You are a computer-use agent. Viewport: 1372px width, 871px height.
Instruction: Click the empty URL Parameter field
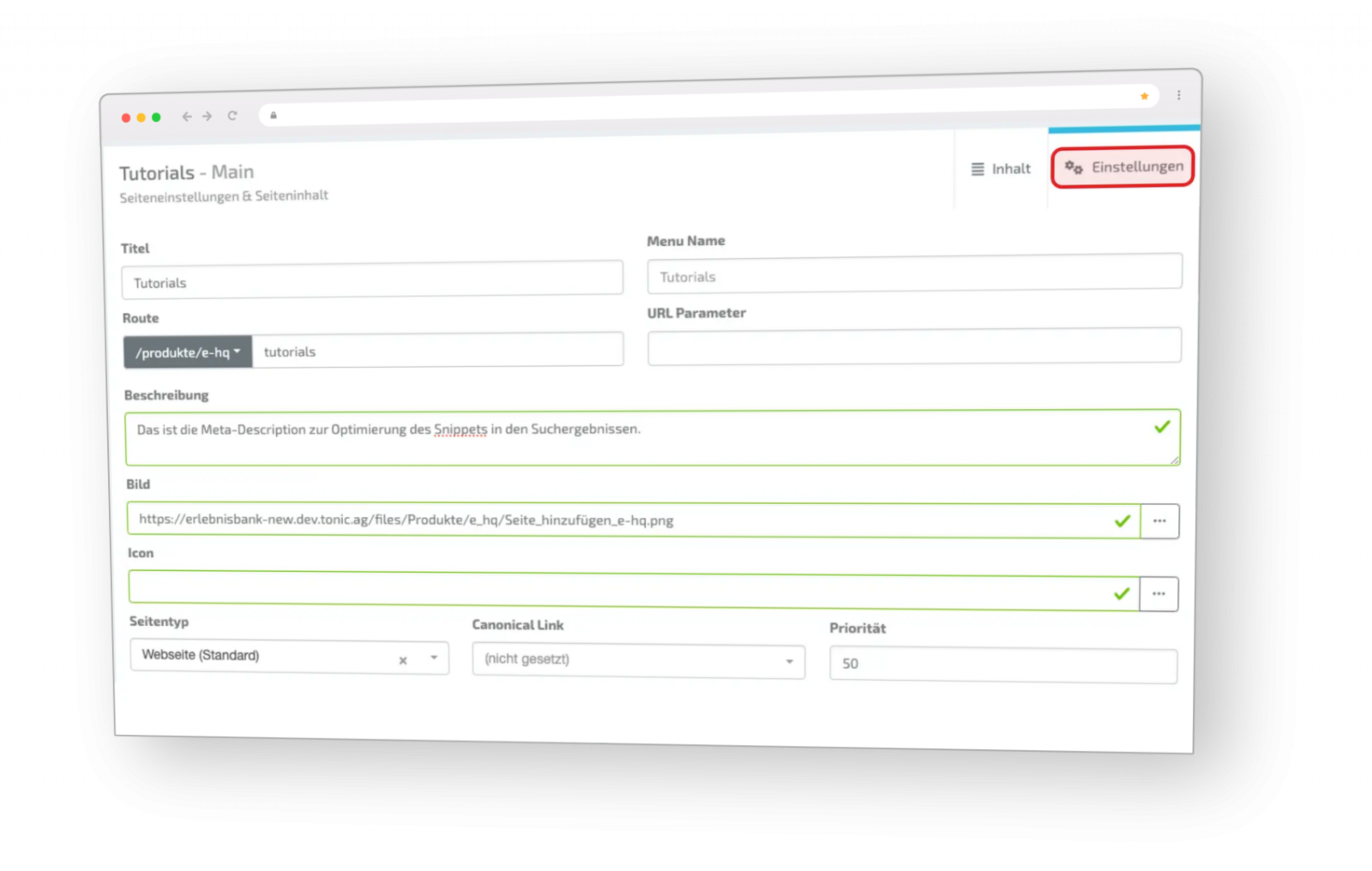[914, 346]
